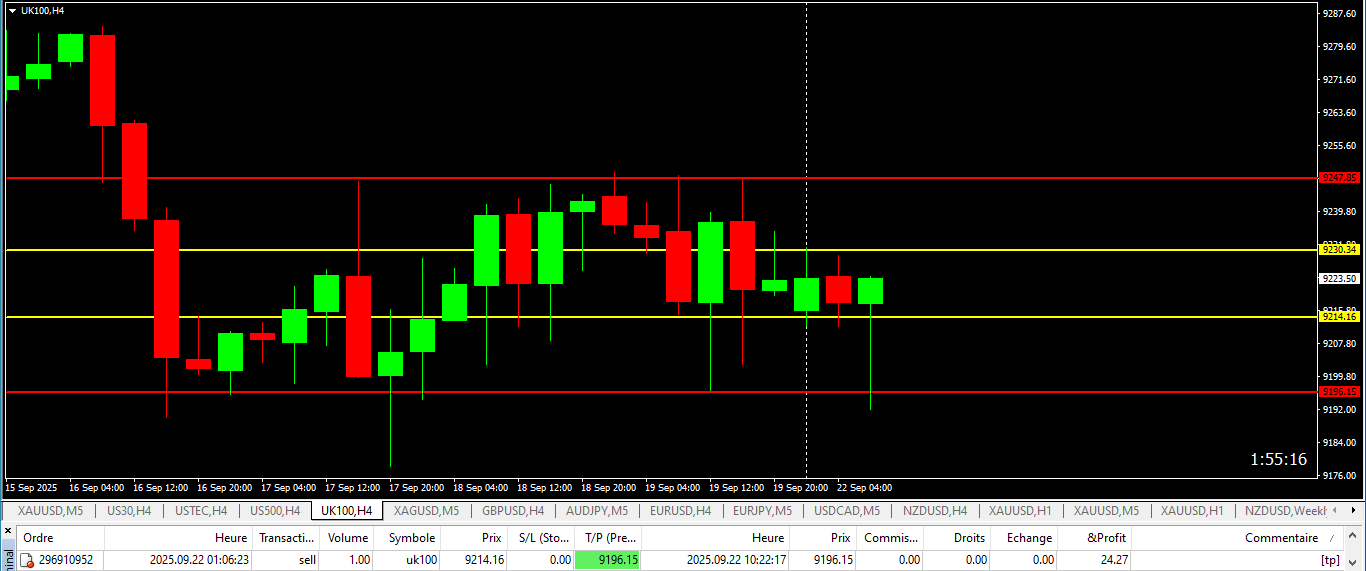Click the red 9196.15 price label on axis
Viewport: 1366px width, 571px height.
(x=1339, y=392)
